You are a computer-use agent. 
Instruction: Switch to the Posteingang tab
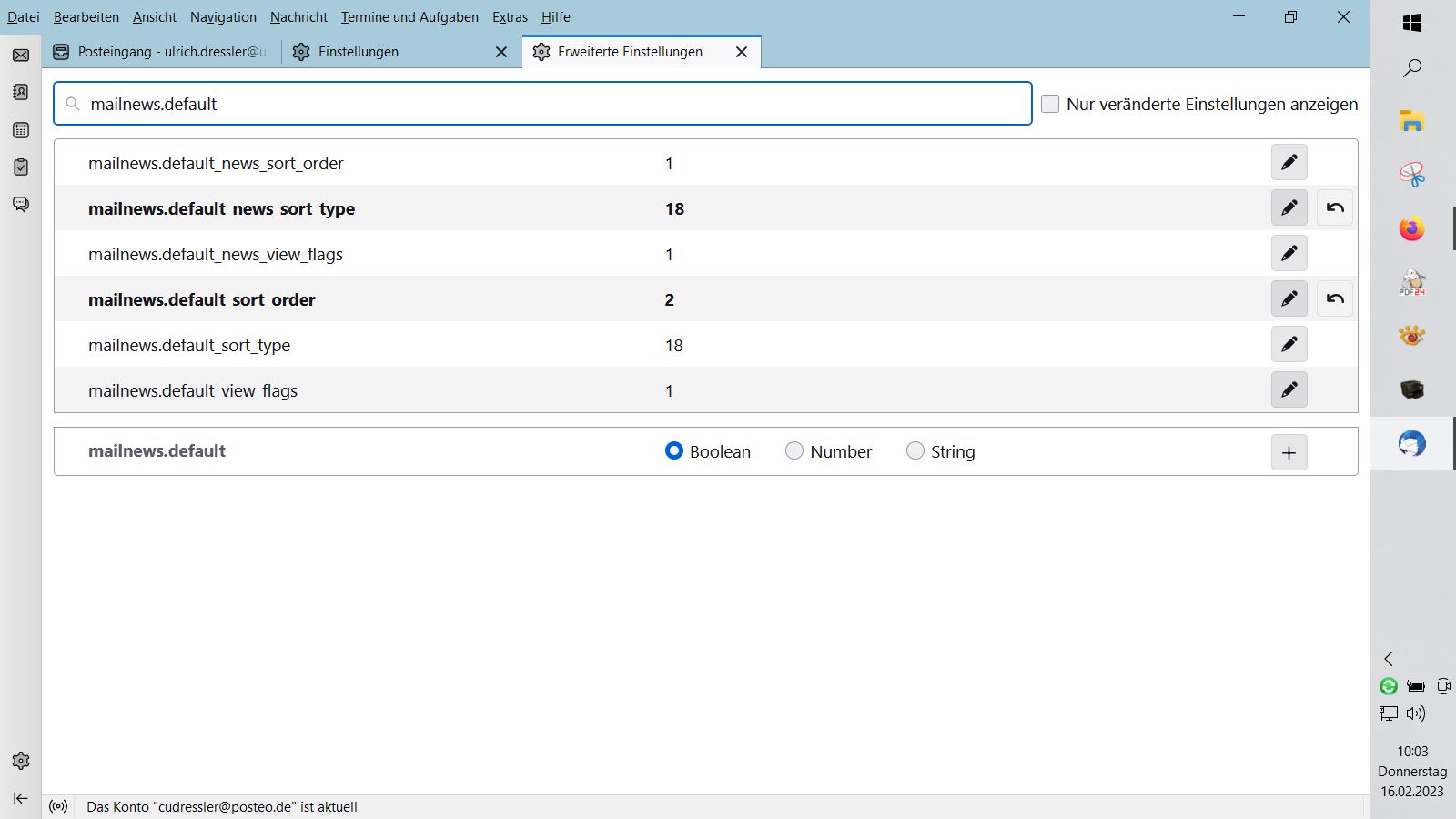point(164,52)
